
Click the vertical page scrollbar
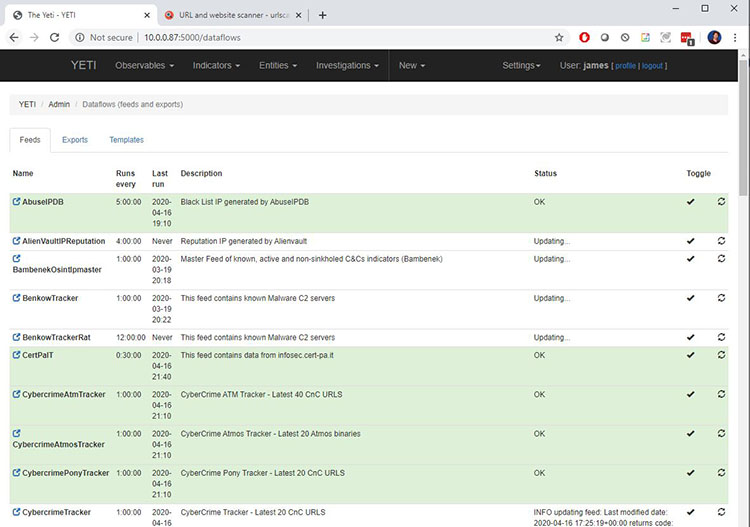[x=743, y=128]
